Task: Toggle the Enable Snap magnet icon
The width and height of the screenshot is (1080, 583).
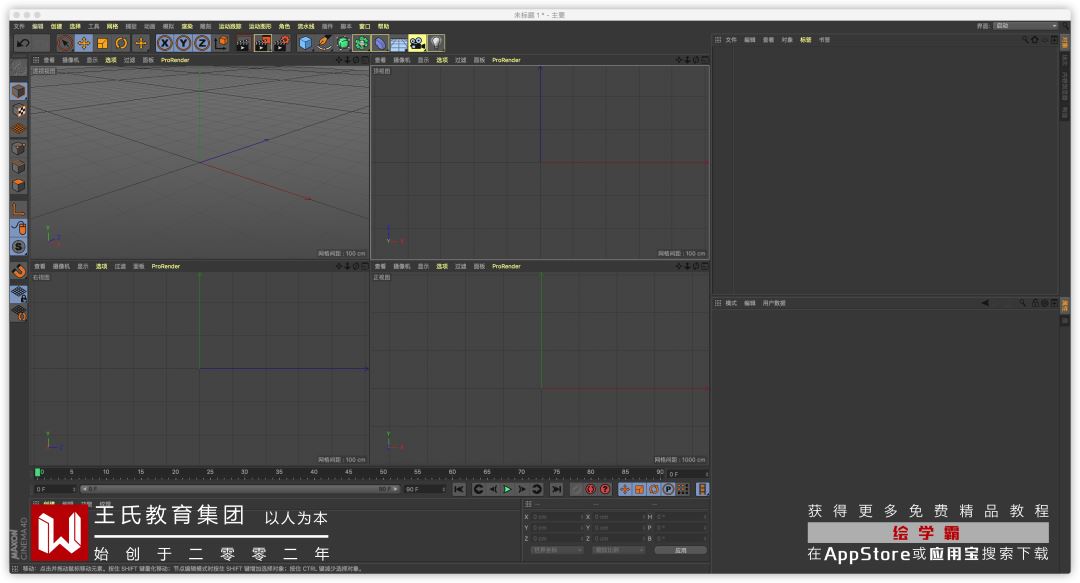Action: (19, 271)
